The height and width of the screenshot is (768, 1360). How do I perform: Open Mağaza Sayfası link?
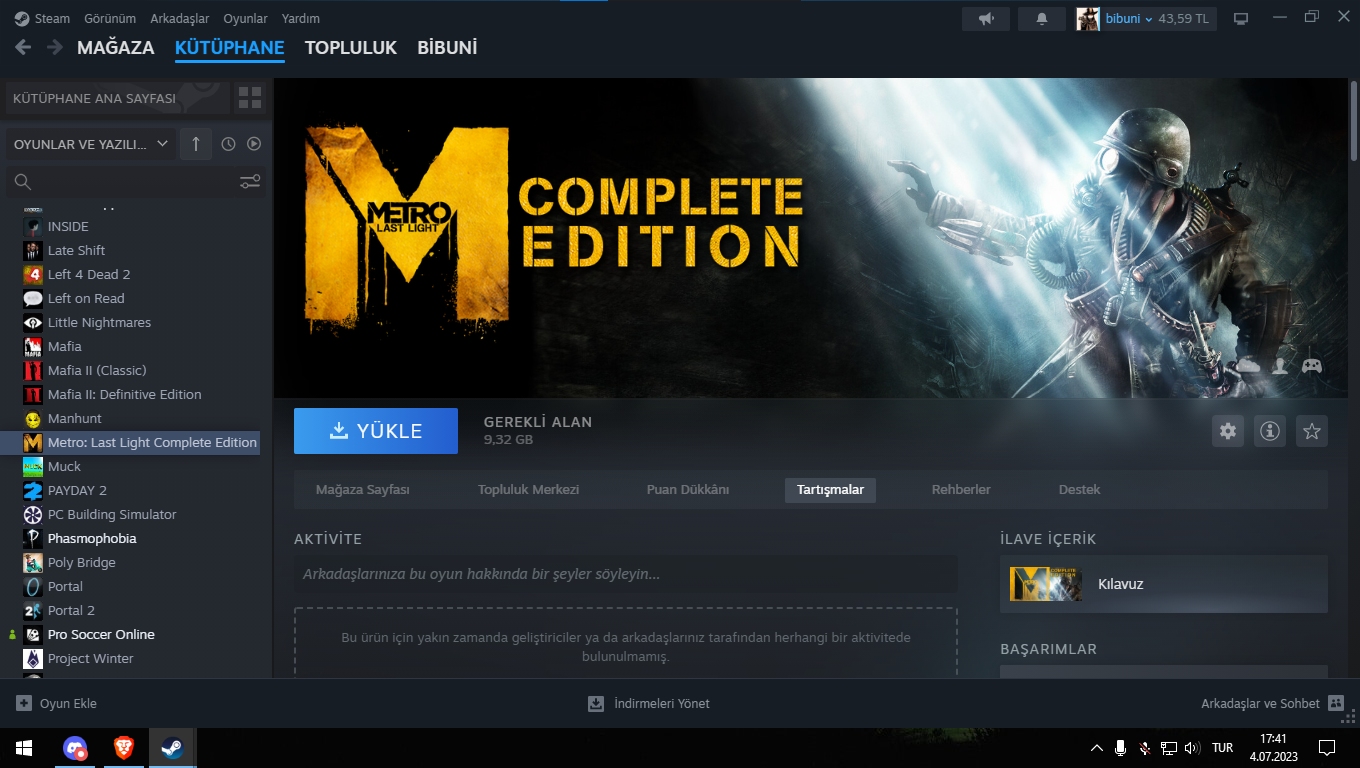tap(363, 490)
